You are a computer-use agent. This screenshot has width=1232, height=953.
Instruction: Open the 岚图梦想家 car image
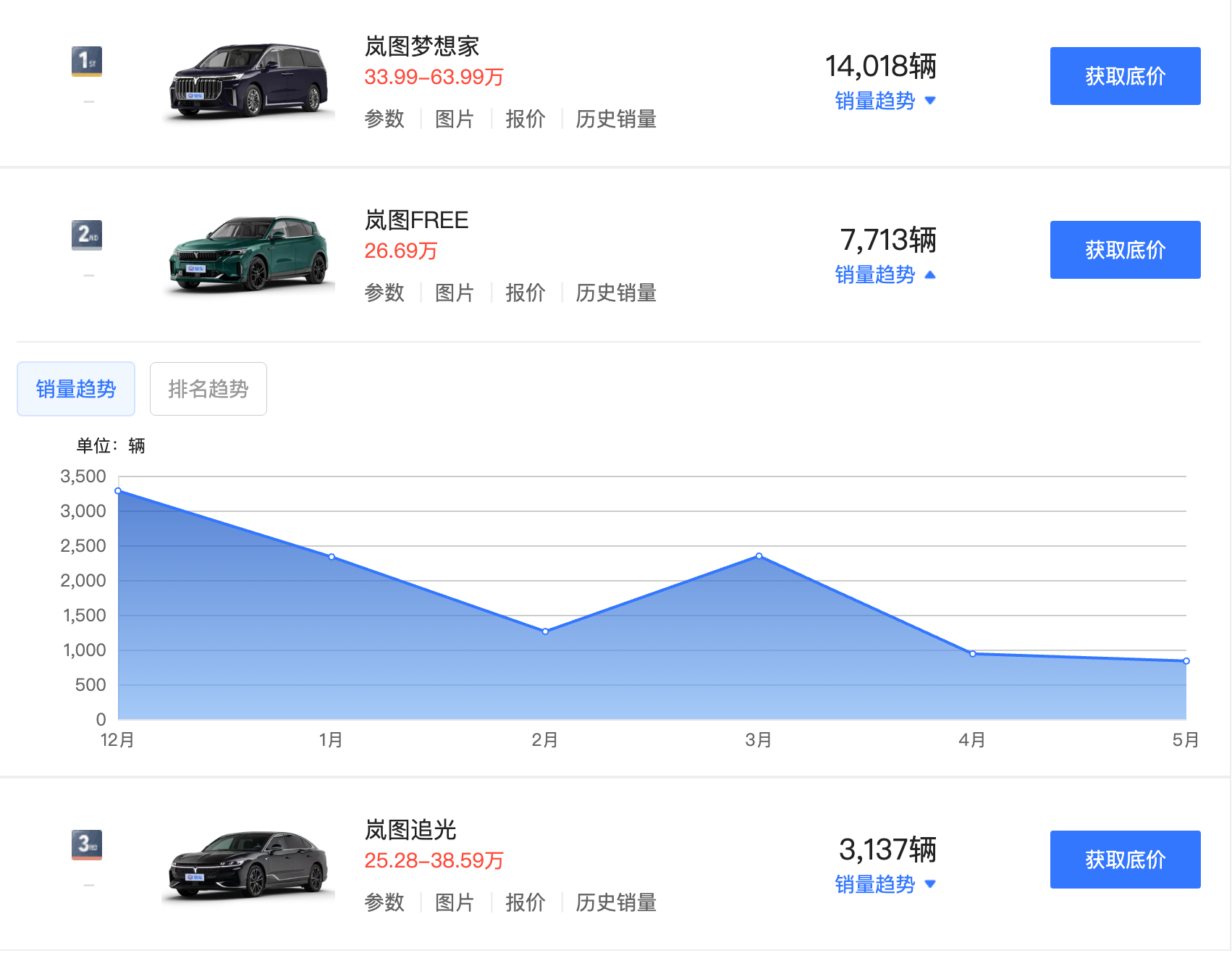click(248, 82)
